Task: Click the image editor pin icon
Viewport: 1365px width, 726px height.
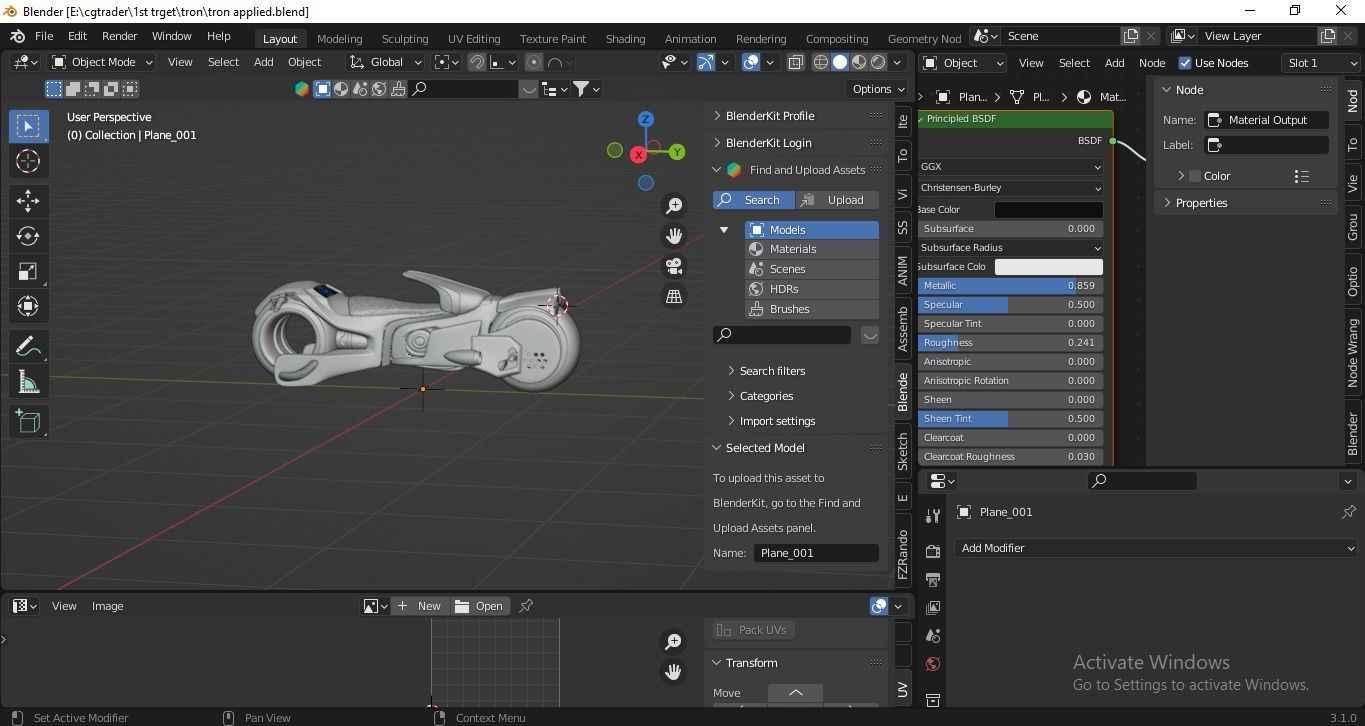Action: coord(526,606)
